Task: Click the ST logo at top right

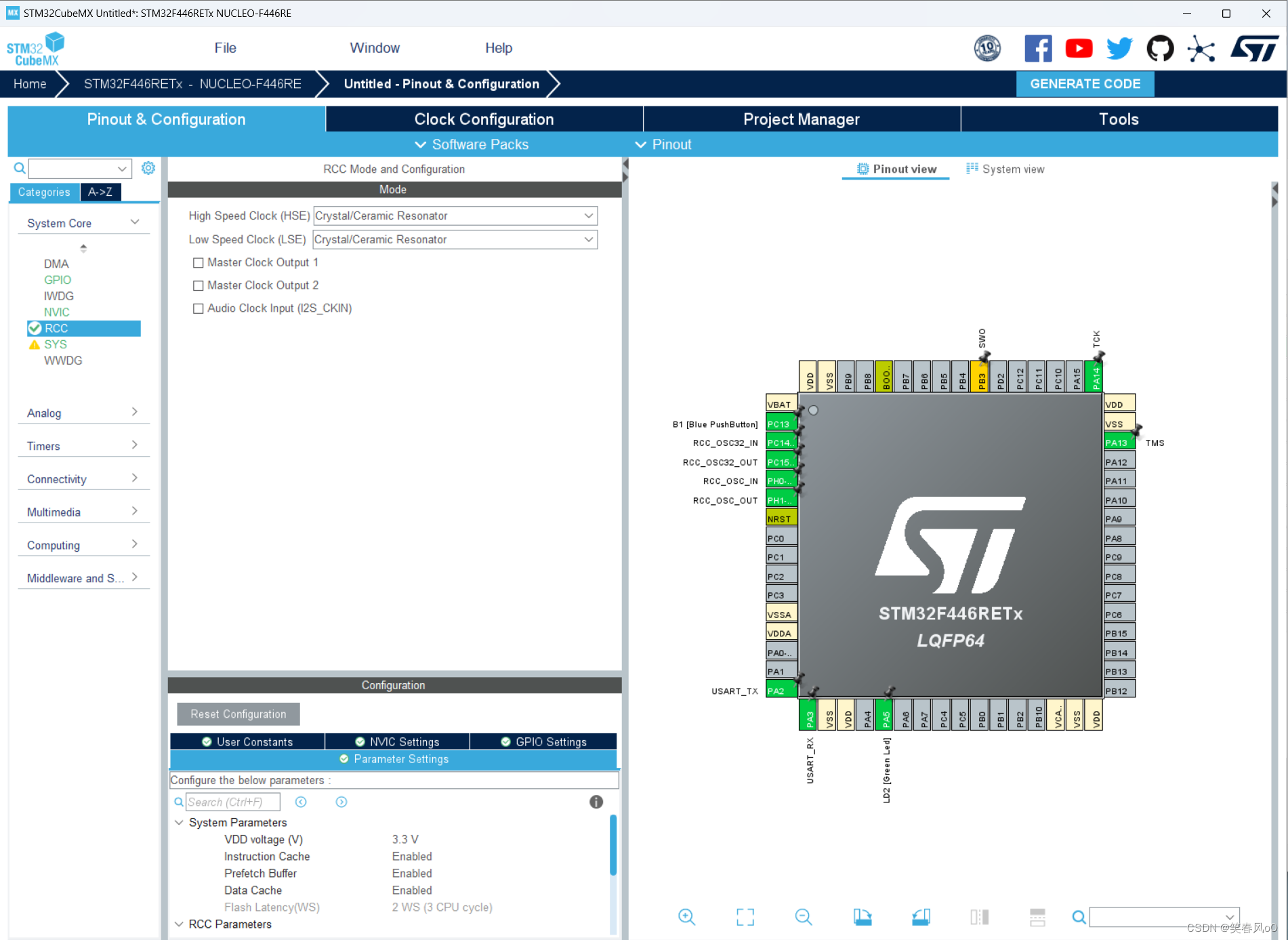Action: point(1255,49)
